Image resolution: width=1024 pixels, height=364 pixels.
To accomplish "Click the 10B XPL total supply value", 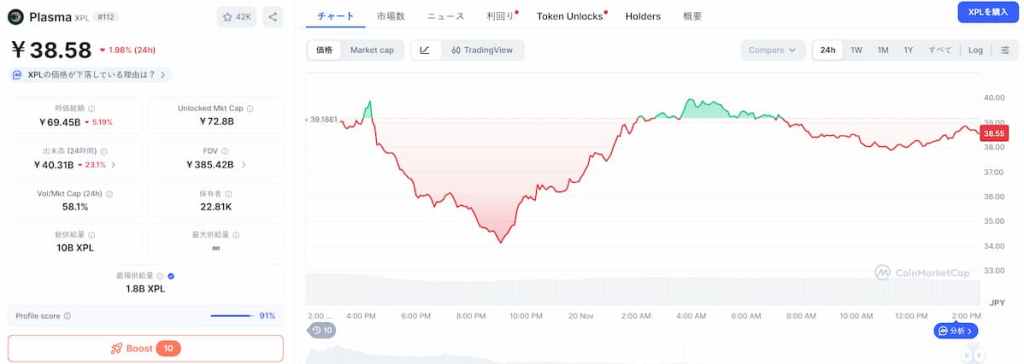I will 75,248.
